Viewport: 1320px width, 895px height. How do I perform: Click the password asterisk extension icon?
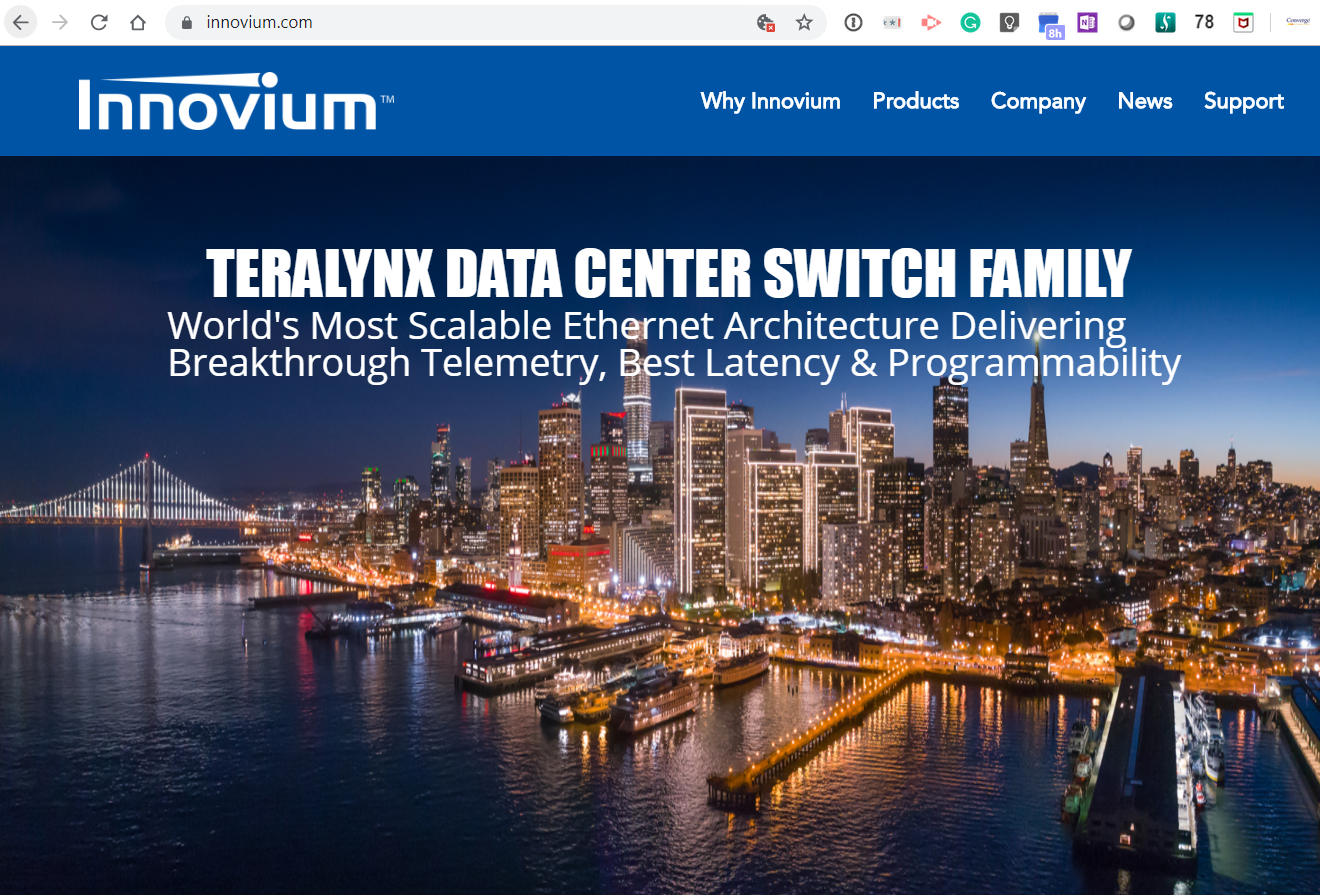point(892,22)
